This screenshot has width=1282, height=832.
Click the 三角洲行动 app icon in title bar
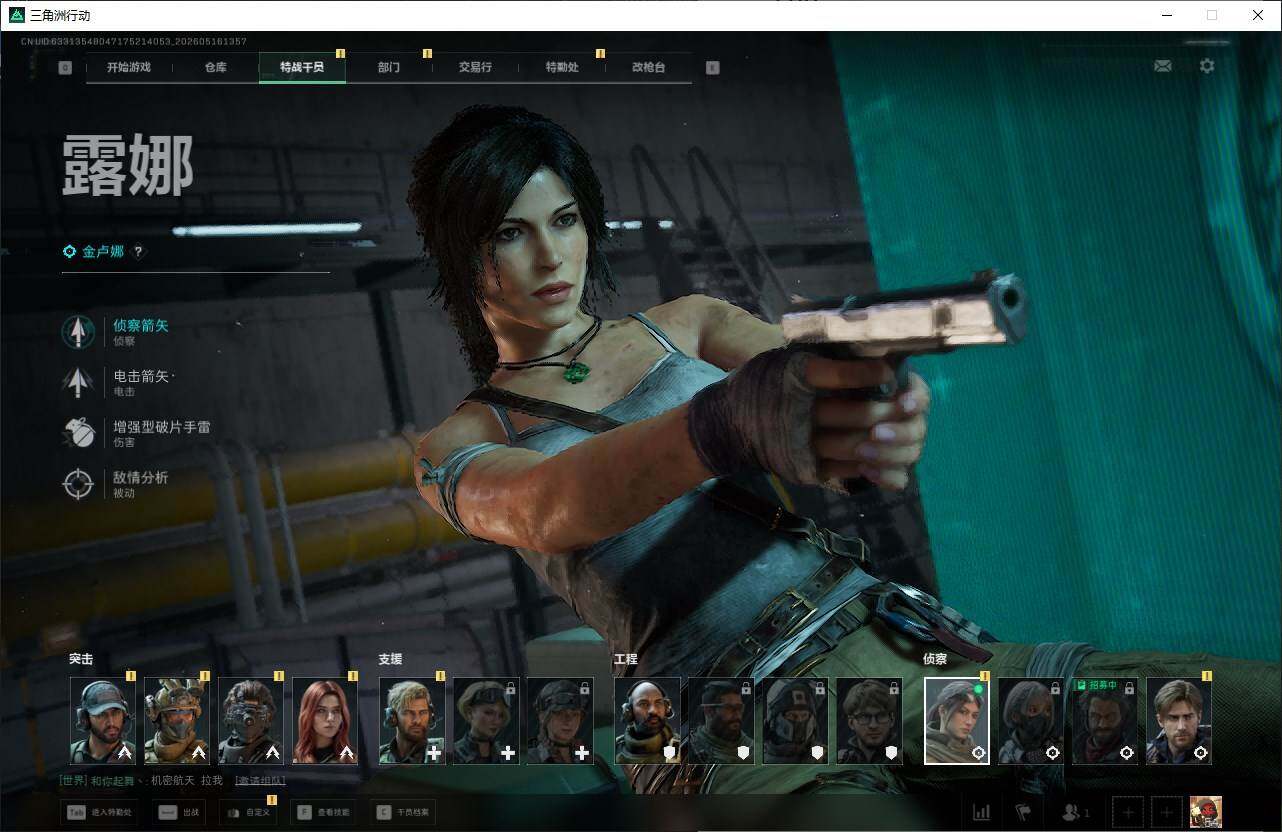pos(16,15)
